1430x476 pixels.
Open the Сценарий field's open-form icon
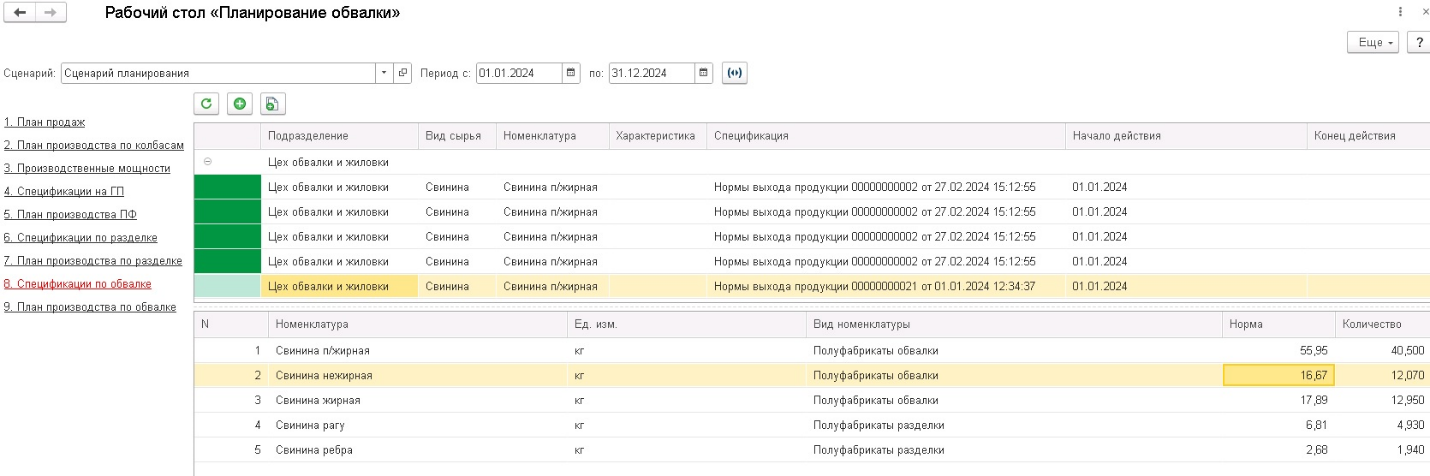click(x=403, y=73)
